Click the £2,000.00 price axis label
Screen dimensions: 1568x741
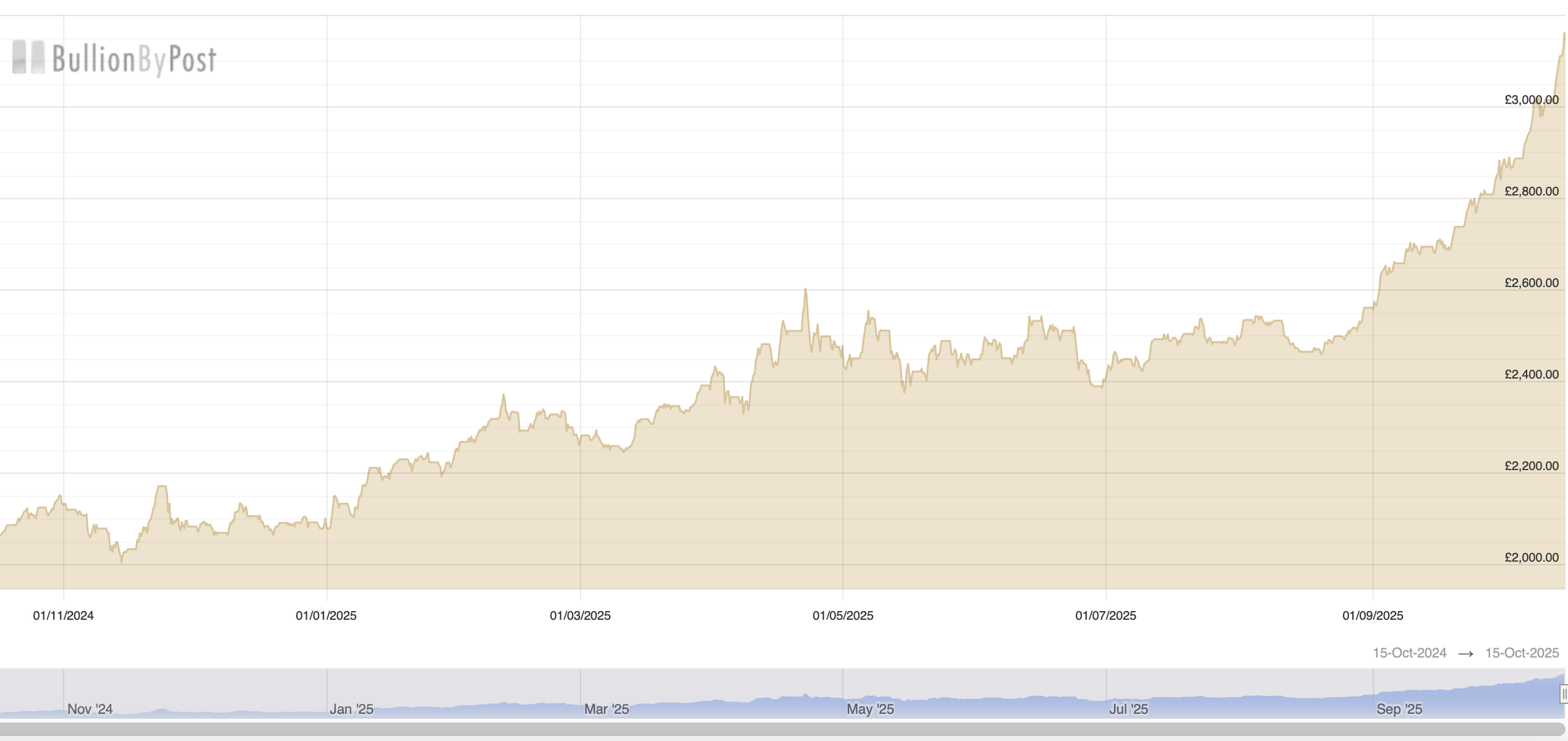tap(1531, 557)
